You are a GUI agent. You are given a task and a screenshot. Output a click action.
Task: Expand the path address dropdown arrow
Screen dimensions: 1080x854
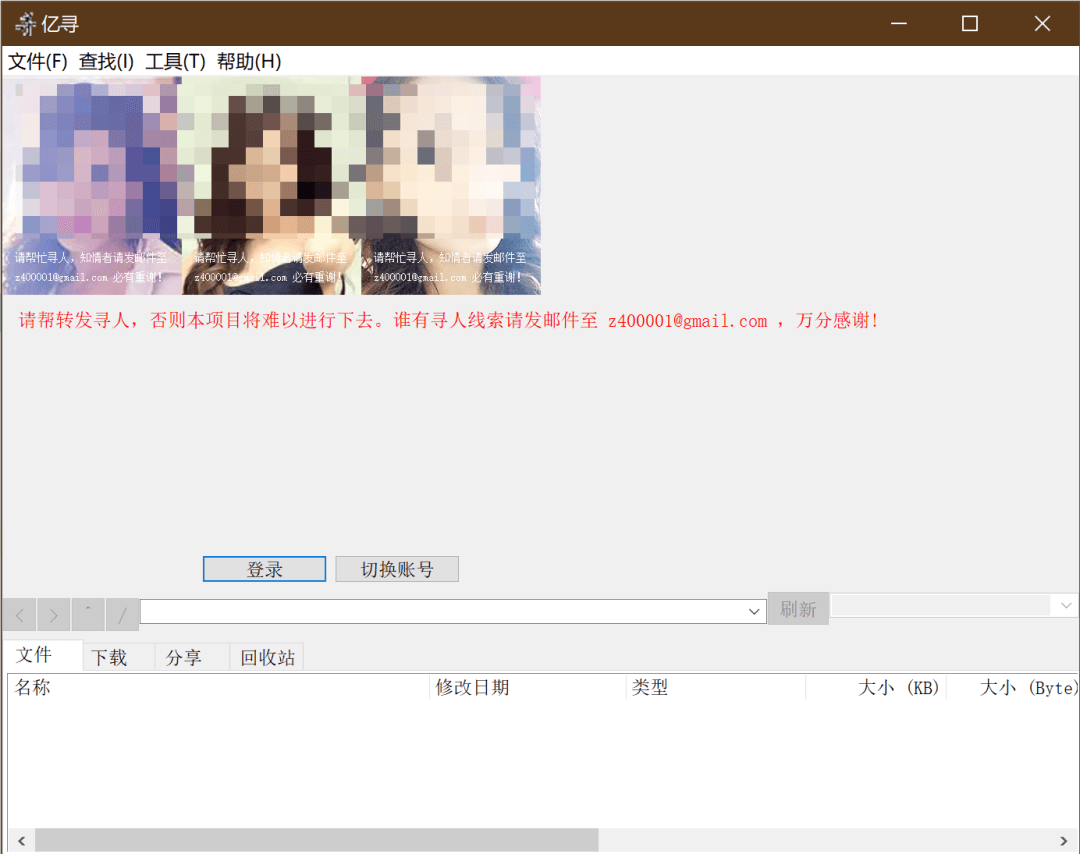pos(754,612)
